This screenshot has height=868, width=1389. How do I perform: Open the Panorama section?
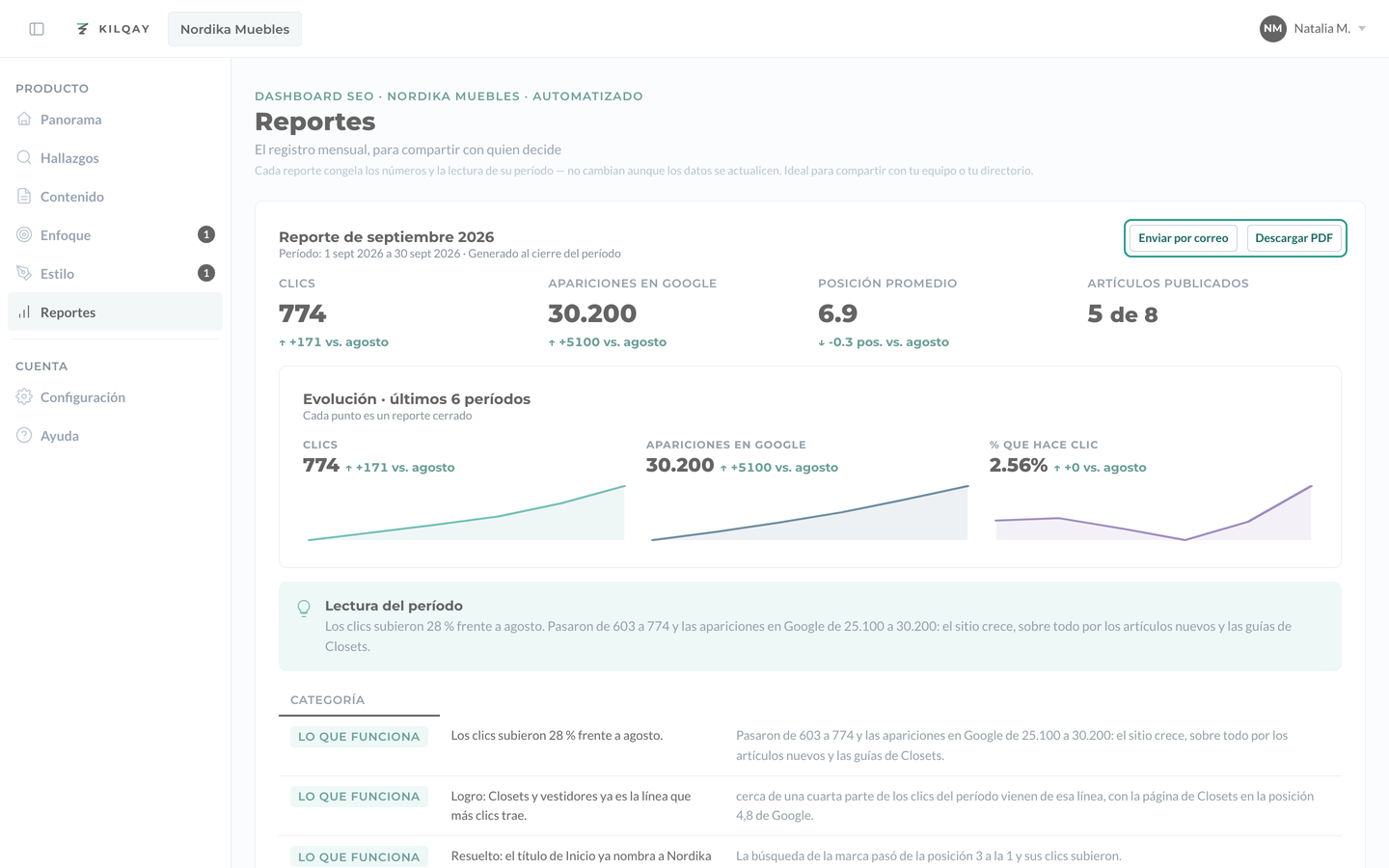point(115,120)
